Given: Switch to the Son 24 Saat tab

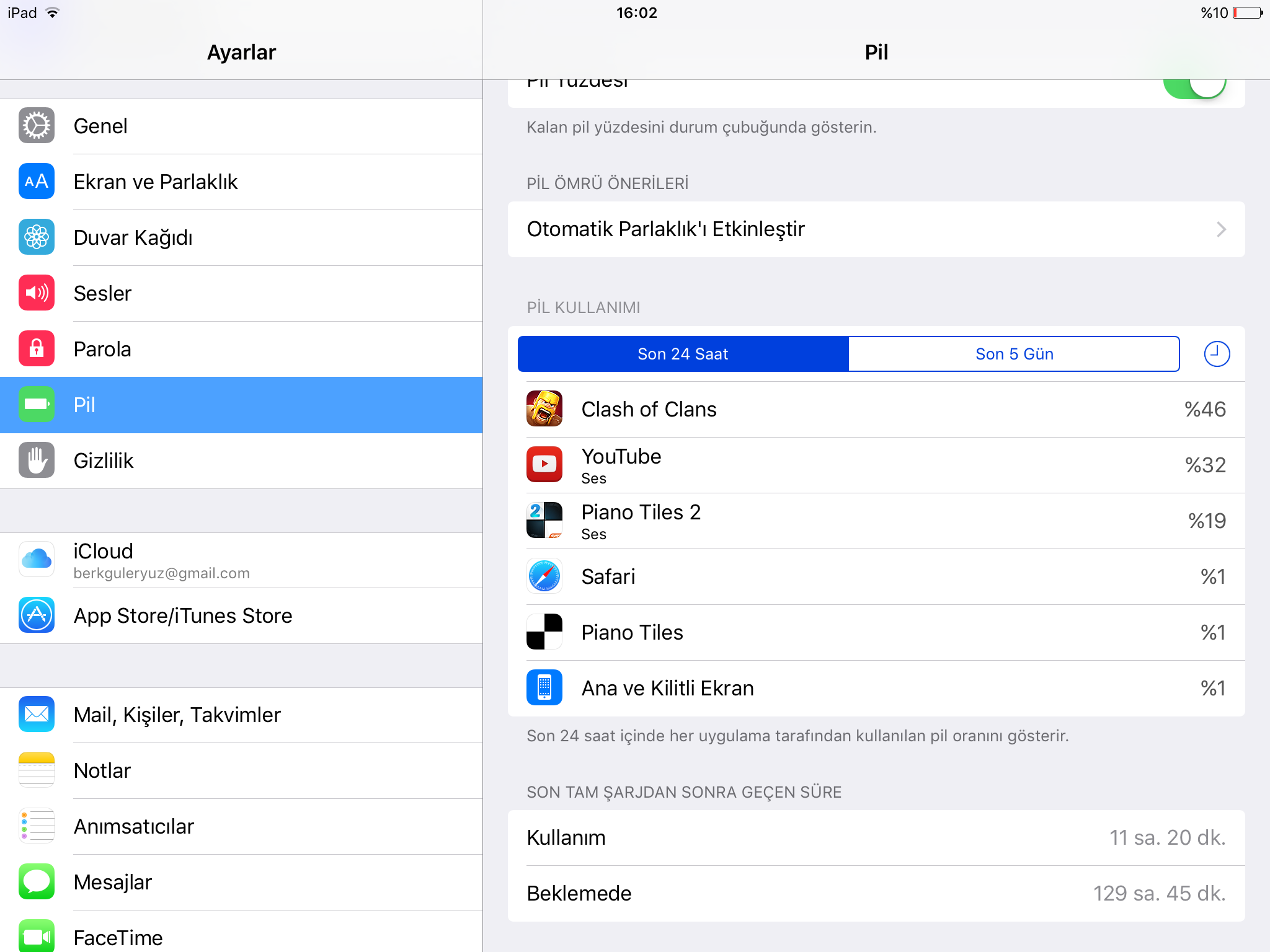Looking at the screenshot, I should coord(683,354).
